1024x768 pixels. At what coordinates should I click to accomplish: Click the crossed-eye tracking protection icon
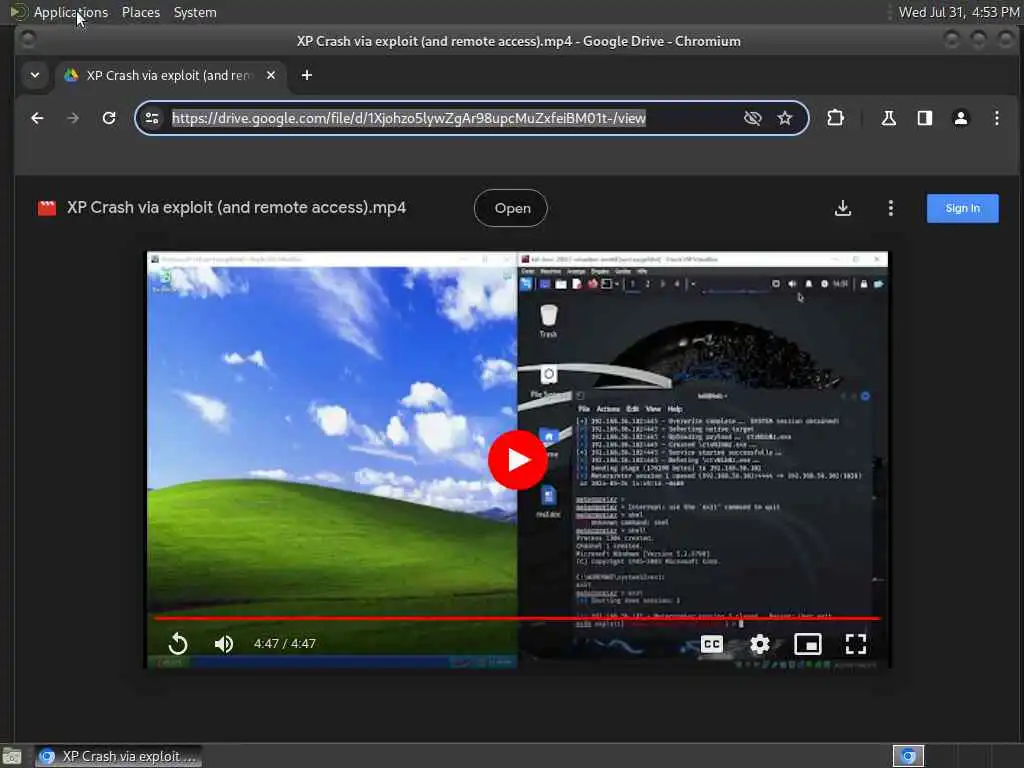click(752, 118)
